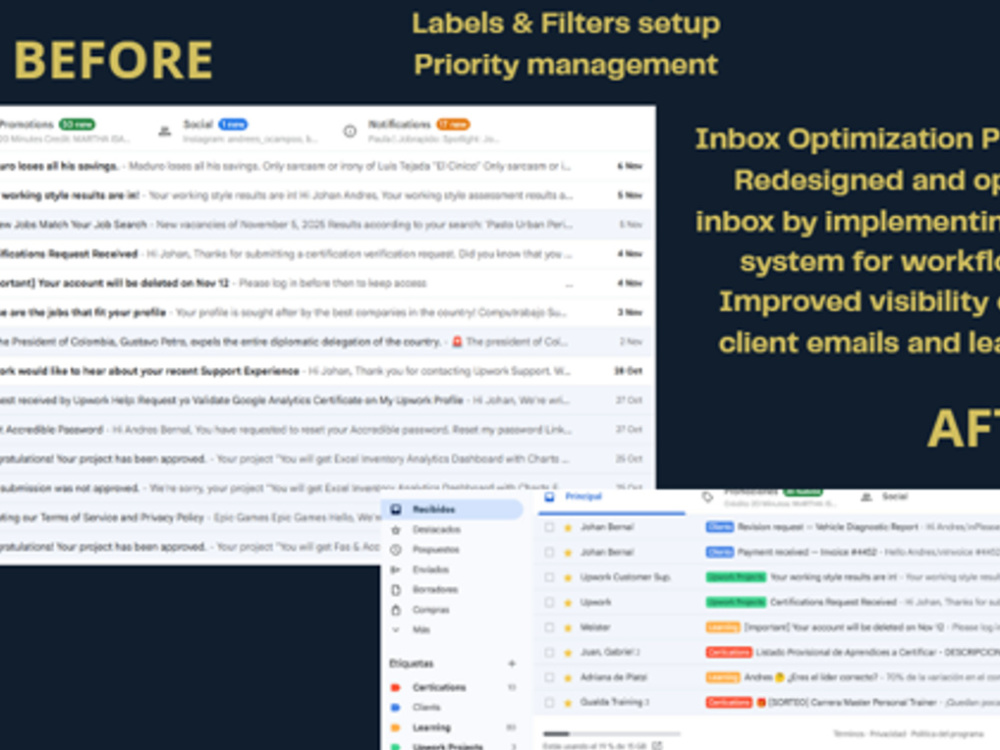The image size is (1000, 750).
Task: Unstar the Payment received email
Action: pyautogui.click(x=568, y=552)
